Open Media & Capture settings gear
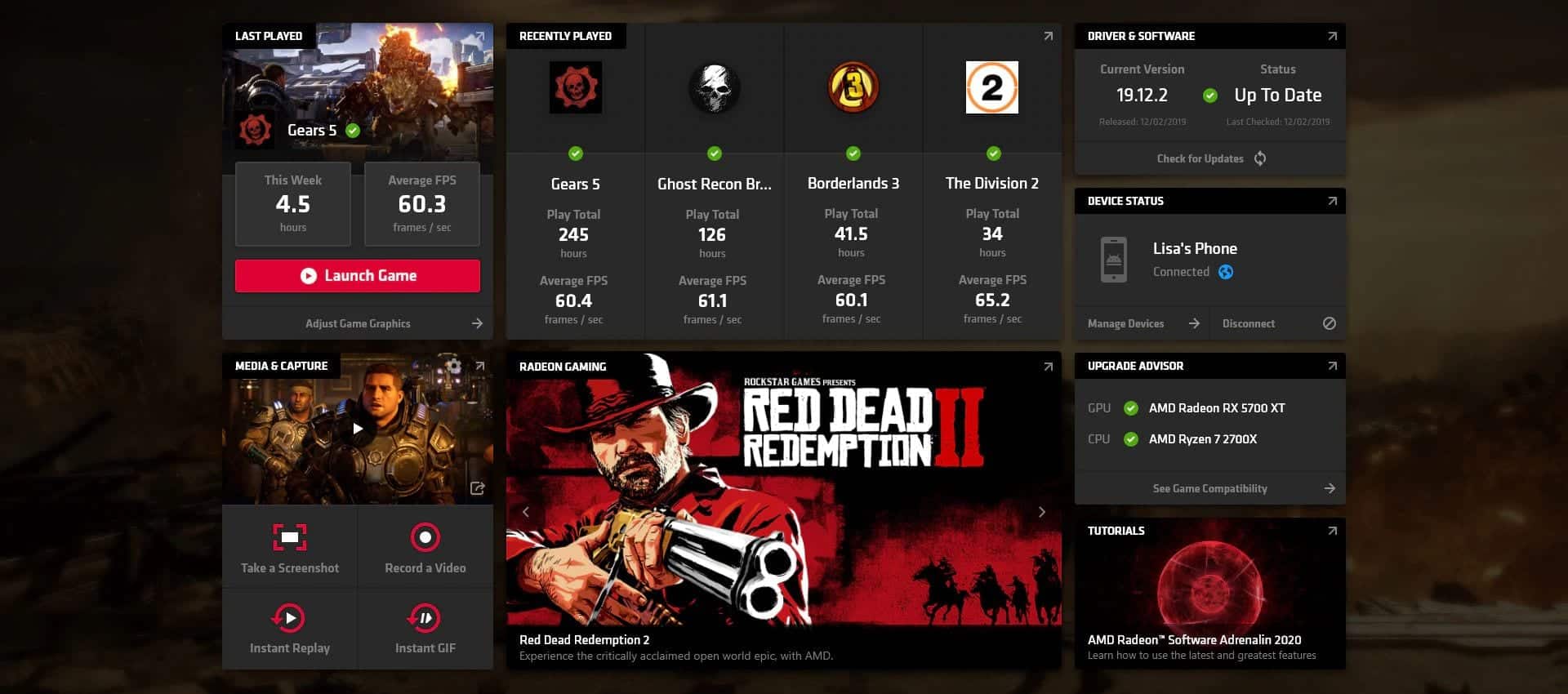 click(x=454, y=366)
